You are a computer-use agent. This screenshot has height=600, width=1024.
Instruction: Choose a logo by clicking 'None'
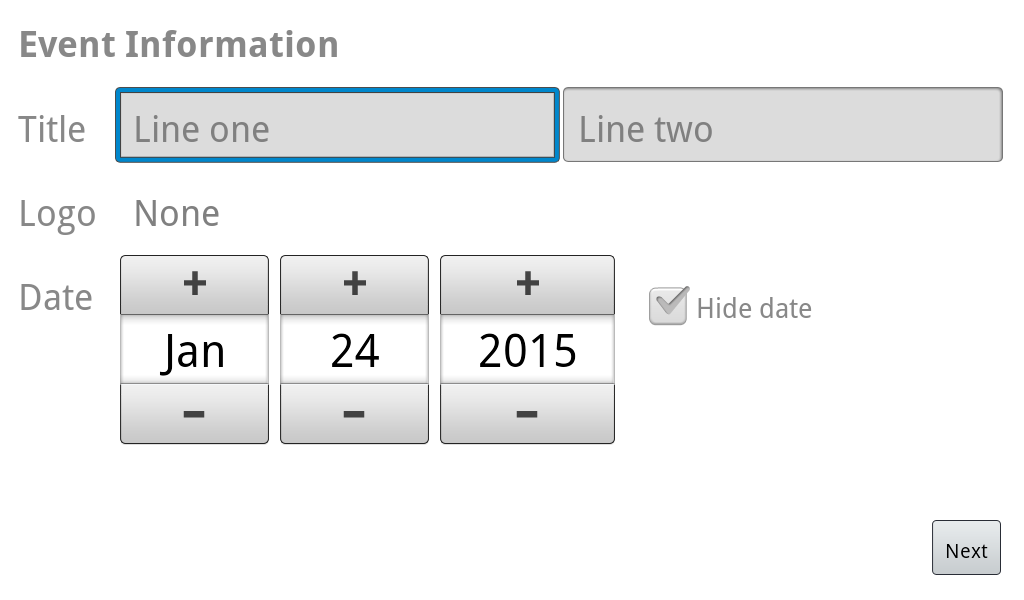[x=177, y=214]
